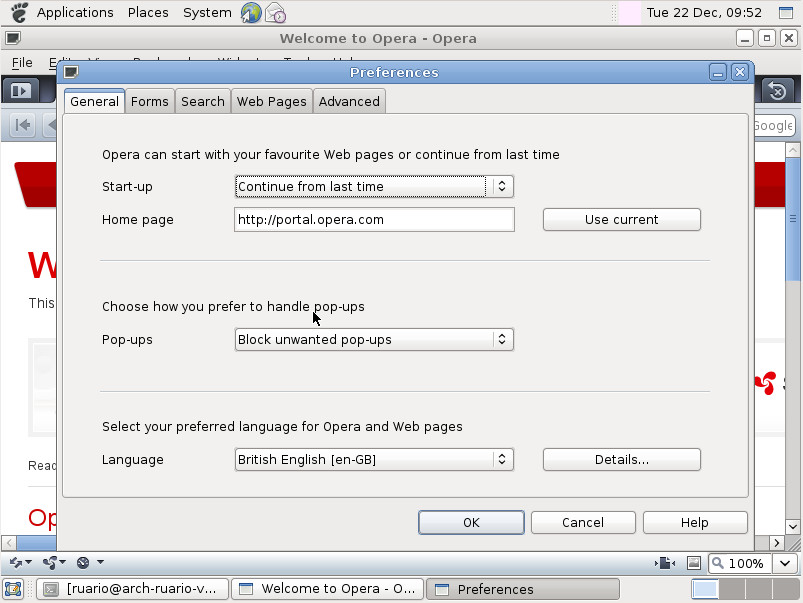Open the Start-up combo box
803x603 pixels.
[x=374, y=186]
